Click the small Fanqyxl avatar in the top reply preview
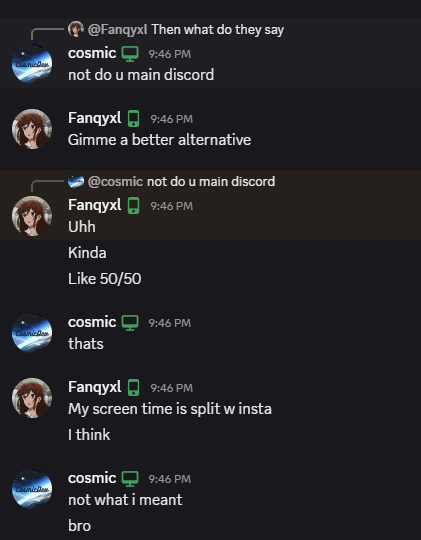This screenshot has width=421, height=540. [76, 29]
